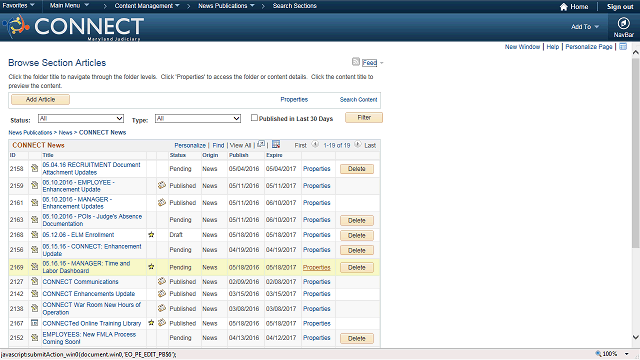Click star icon on CONNECTed Online Training row
The height and width of the screenshot is (360, 640).
click(x=151, y=323)
